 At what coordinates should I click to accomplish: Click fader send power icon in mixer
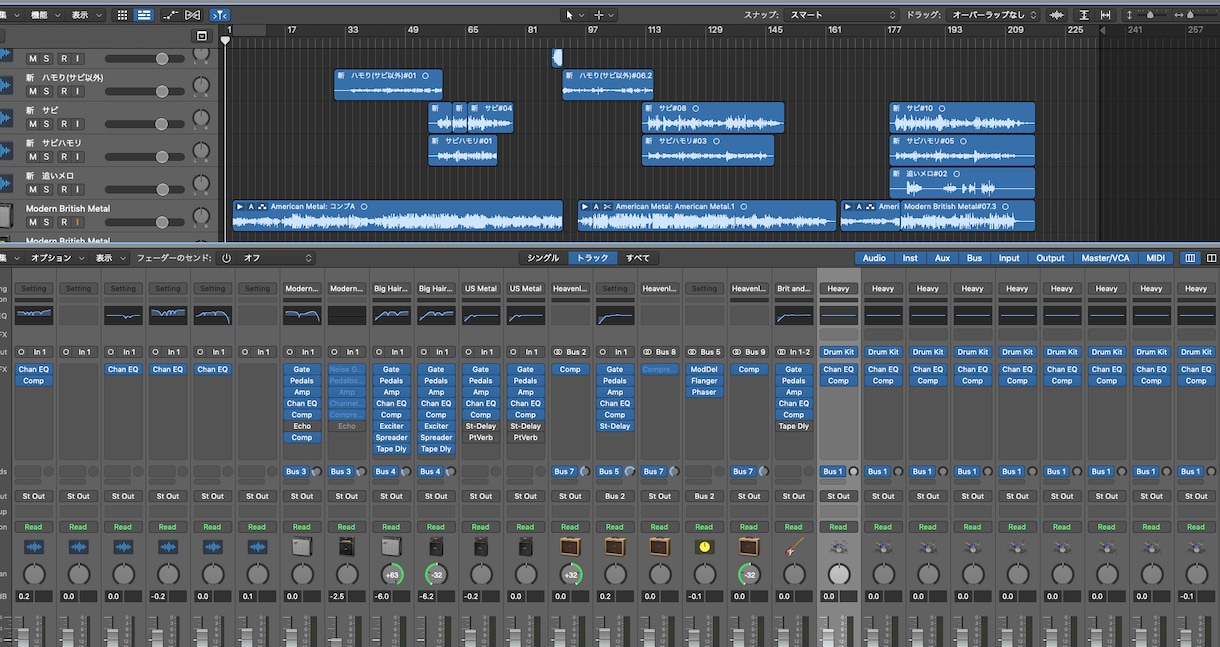click(226, 258)
